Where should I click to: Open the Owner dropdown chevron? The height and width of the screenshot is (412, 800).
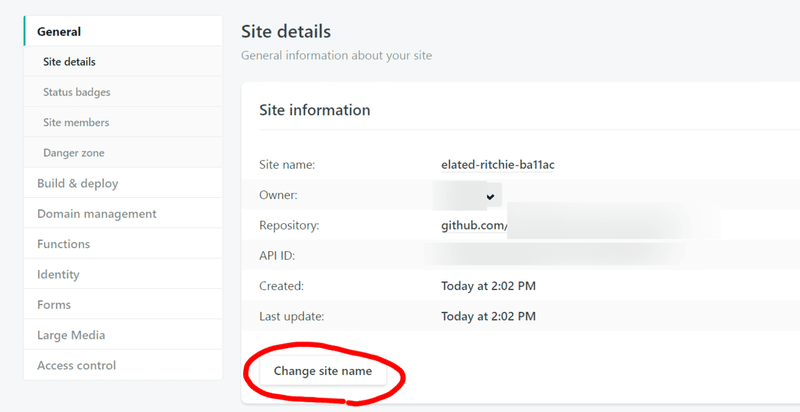click(490, 196)
